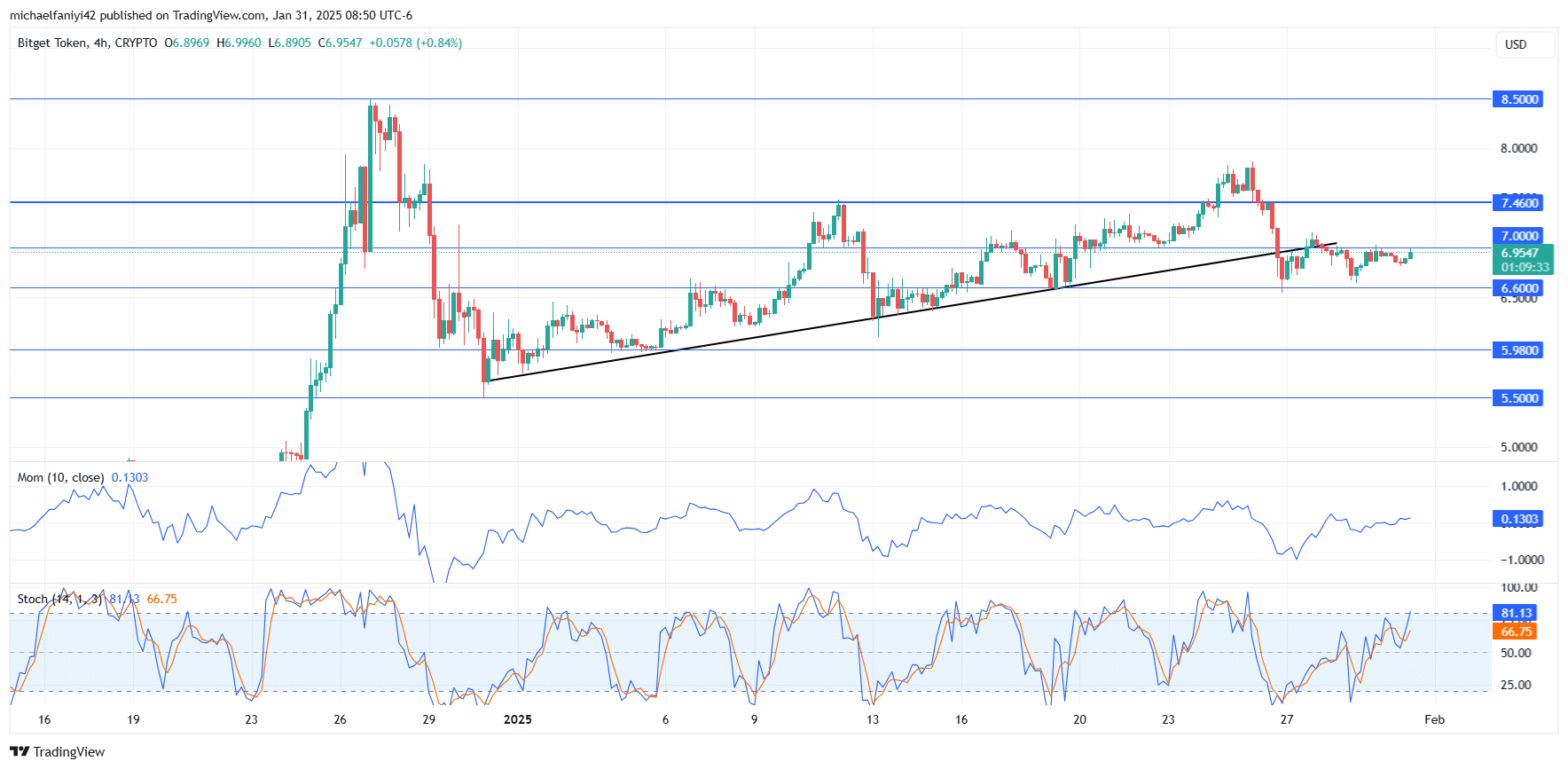Select the Bitget Token, 4h, CRYPTO title
Viewport: 1568px width, 769px height.
click(x=87, y=43)
